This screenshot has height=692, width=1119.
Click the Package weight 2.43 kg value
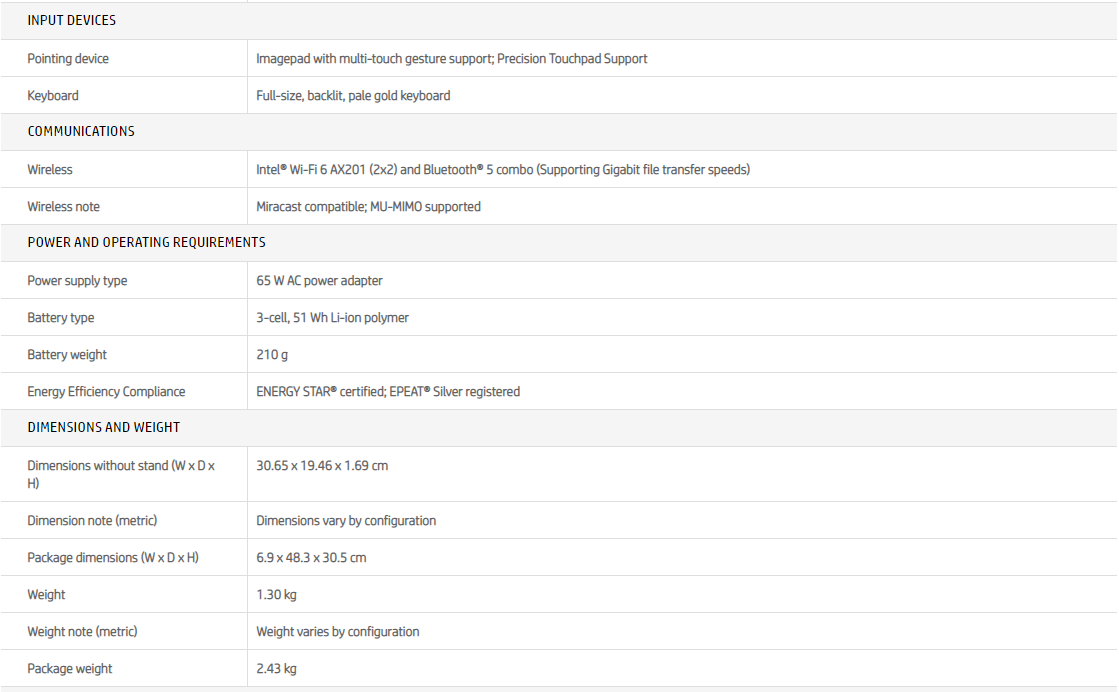(x=276, y=669)
